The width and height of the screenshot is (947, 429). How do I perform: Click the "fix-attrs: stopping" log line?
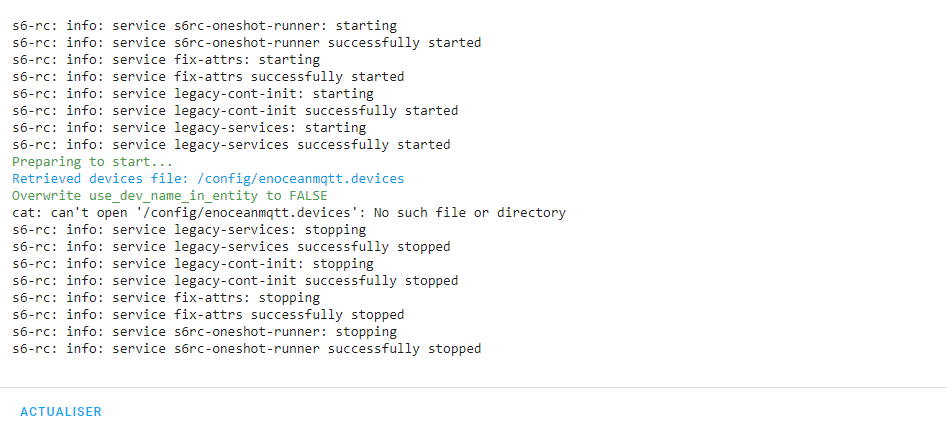coord(166,297)
